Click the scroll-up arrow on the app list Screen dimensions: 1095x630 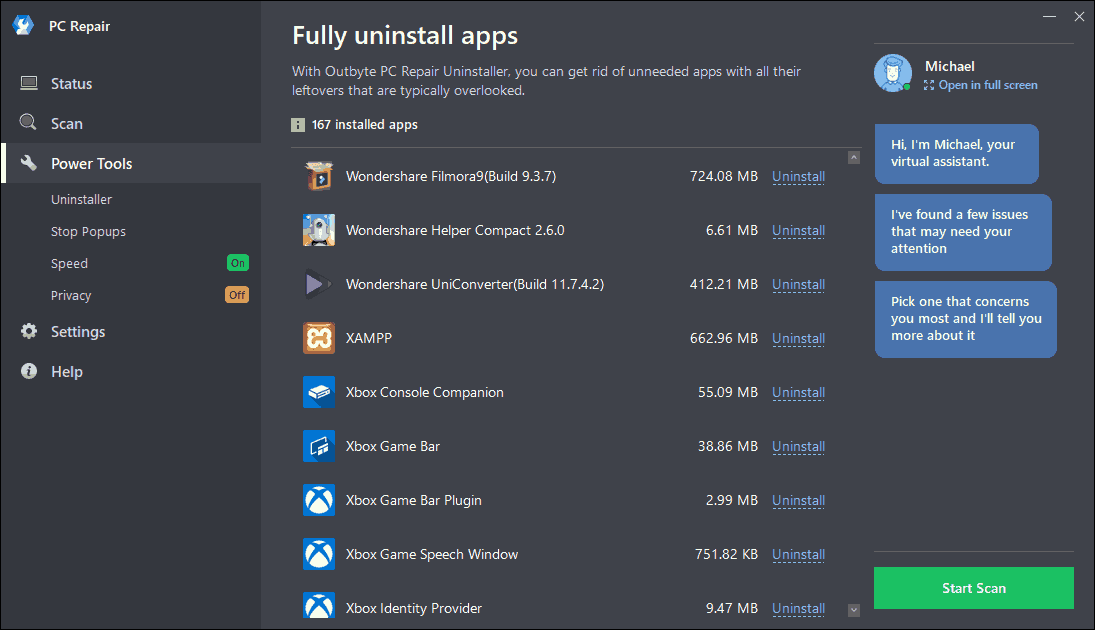coord(853,157)
